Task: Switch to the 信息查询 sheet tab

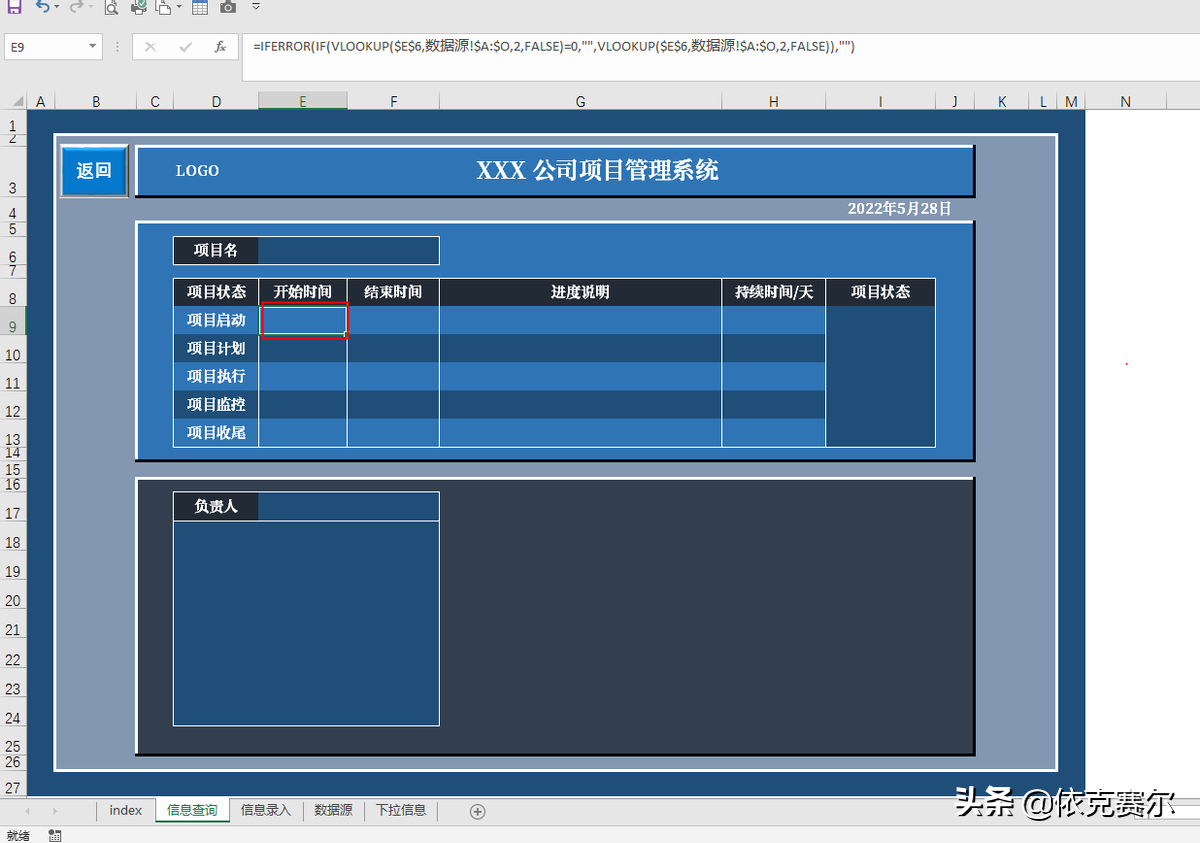Action: click(192, 810)
